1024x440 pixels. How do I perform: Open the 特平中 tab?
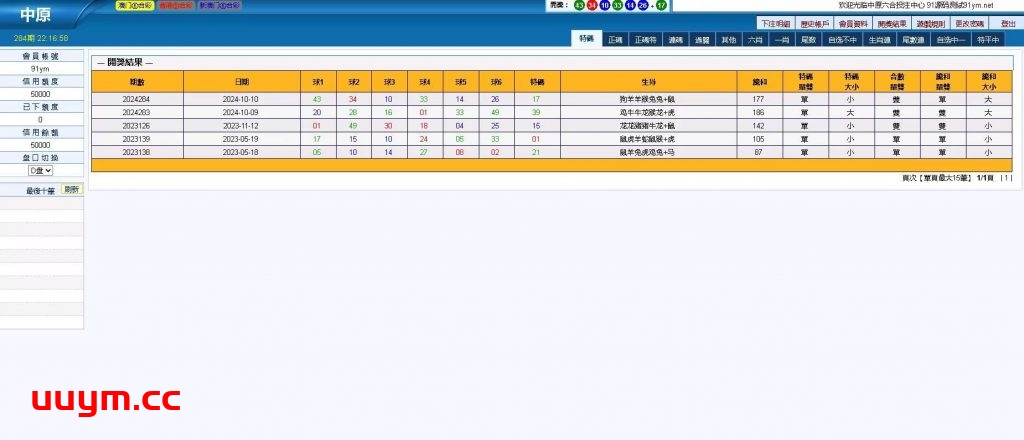(x=986, y=40)
